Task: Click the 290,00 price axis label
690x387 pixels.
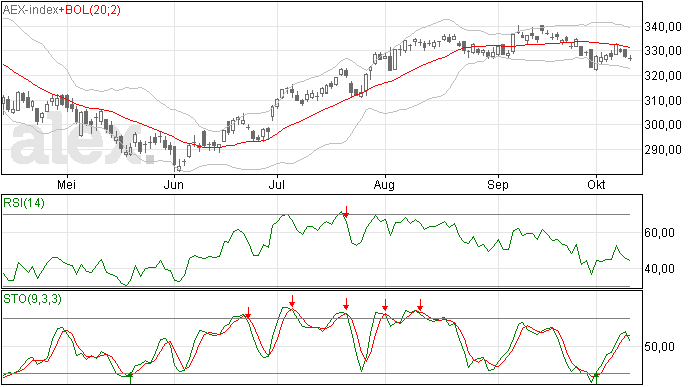Action: pos(663,150)
